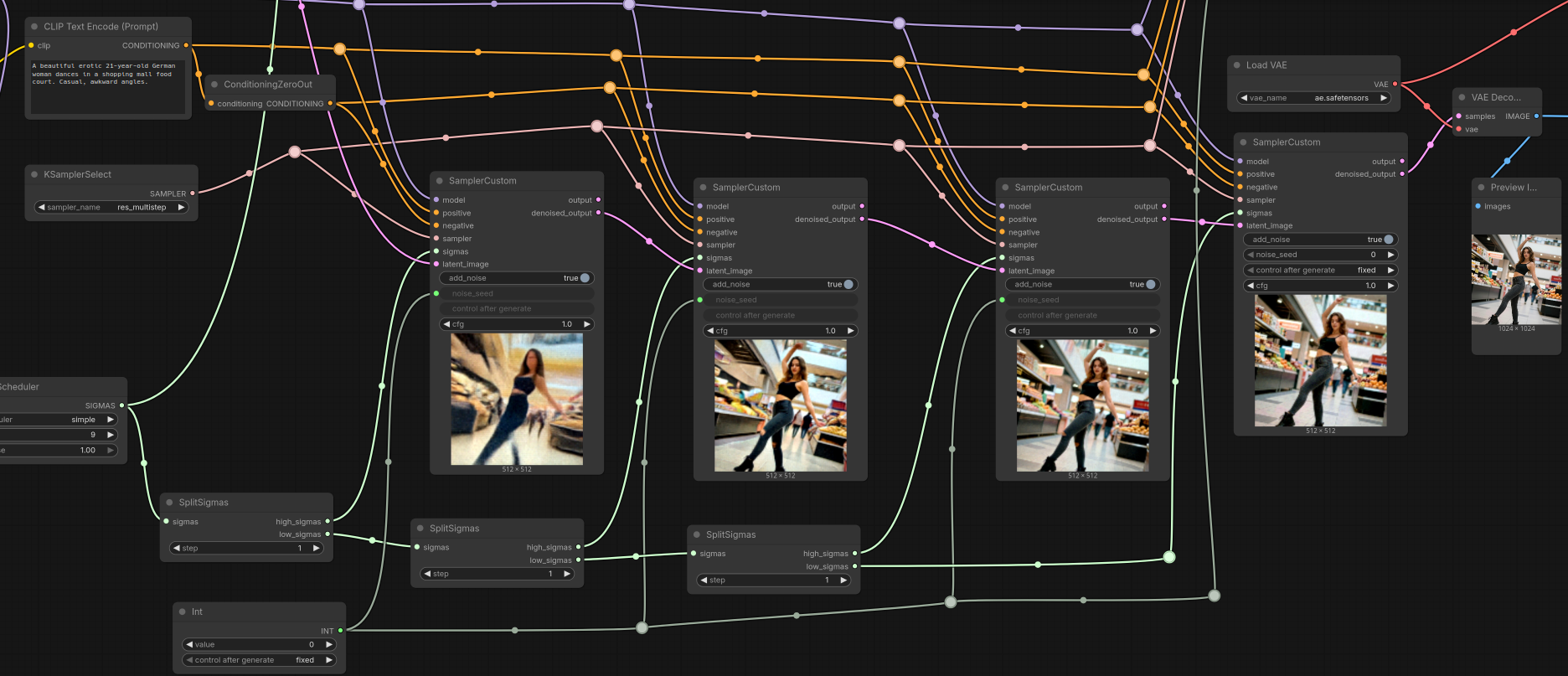This screenshot has height=676, width=1568.
Task: Open control after generate dropdown in Int node
Action: point(260,660)
